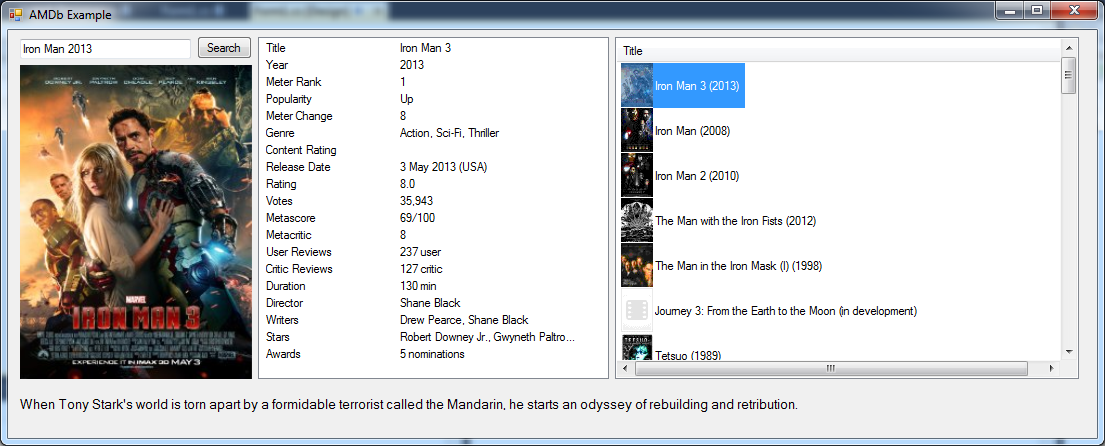Click the Tetsuo result thumbnail
Screen dimensions: 1105x446
[637, 347]
